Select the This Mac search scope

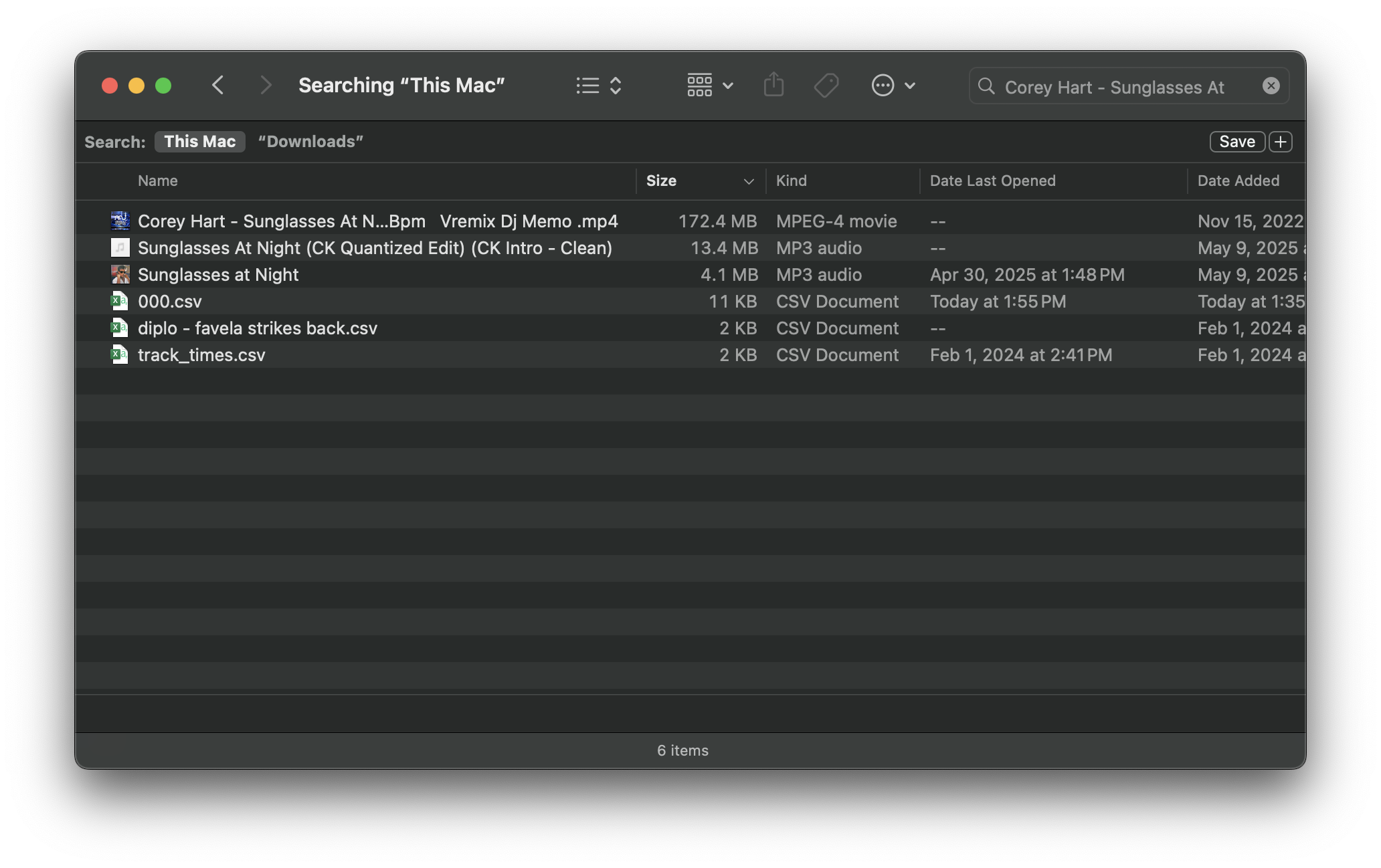[x=199, y=142]
